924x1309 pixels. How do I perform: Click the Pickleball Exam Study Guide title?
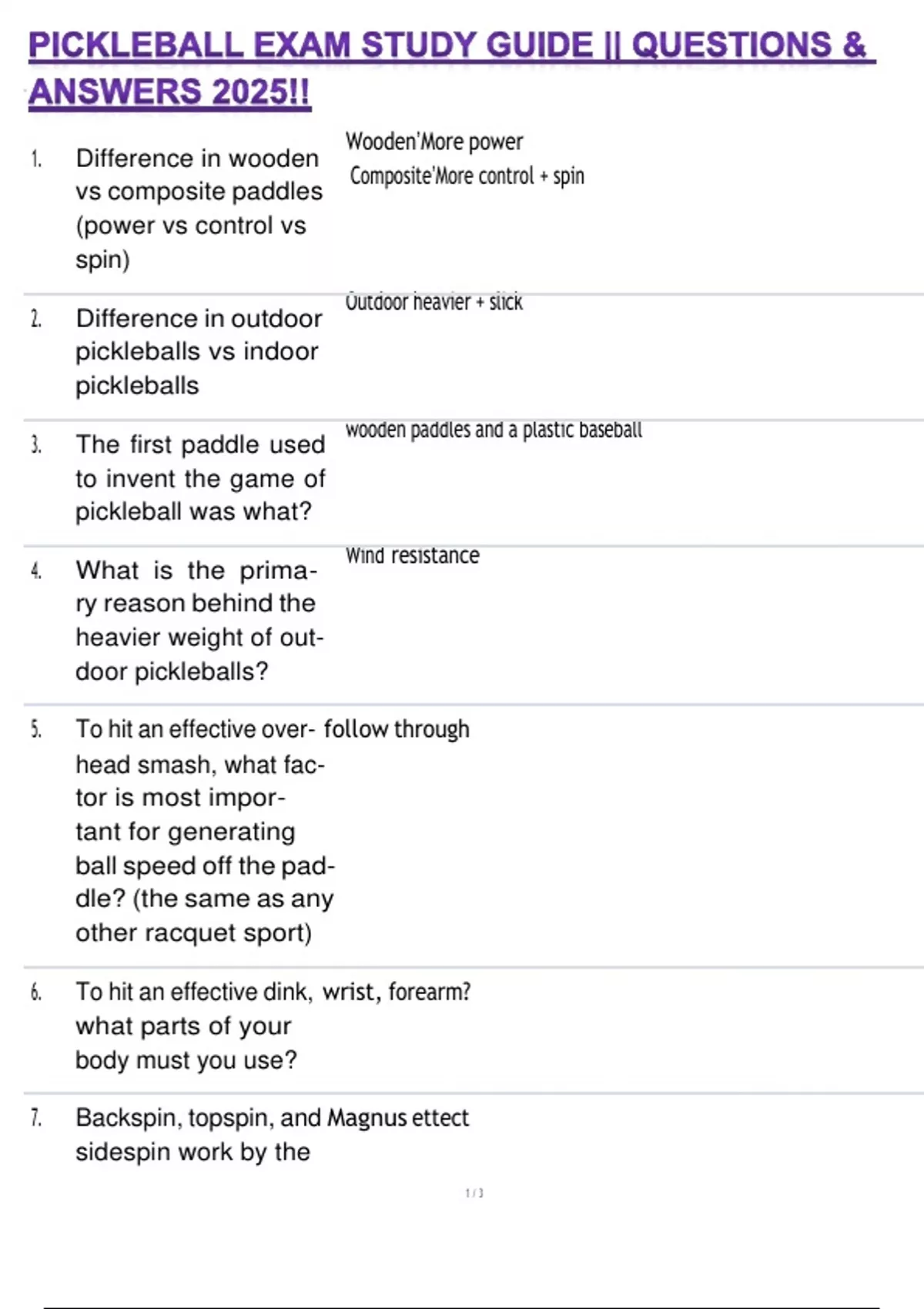click(450, 68)
